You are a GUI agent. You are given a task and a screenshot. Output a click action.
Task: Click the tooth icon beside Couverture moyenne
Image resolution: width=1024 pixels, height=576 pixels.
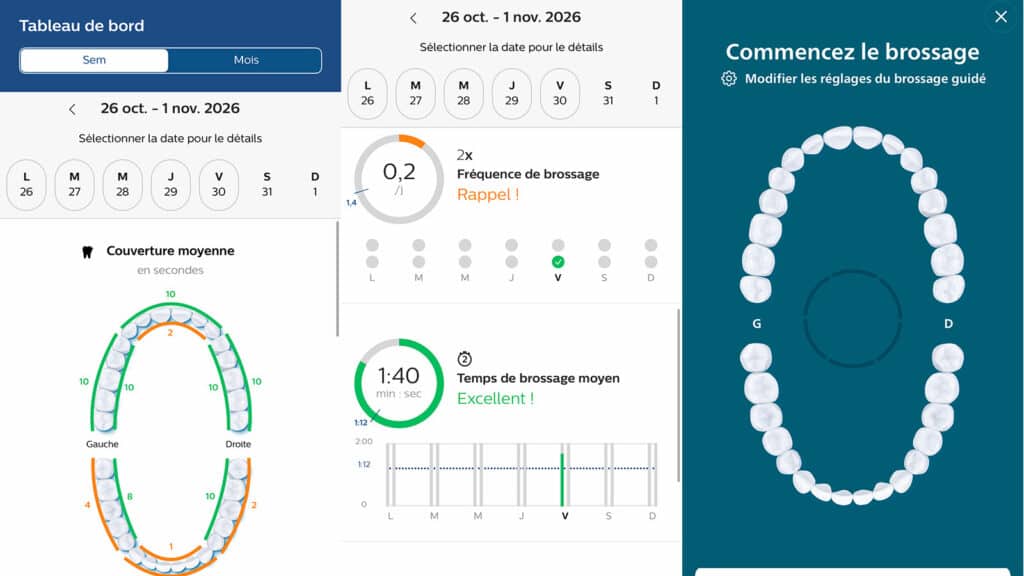[88, 252]
